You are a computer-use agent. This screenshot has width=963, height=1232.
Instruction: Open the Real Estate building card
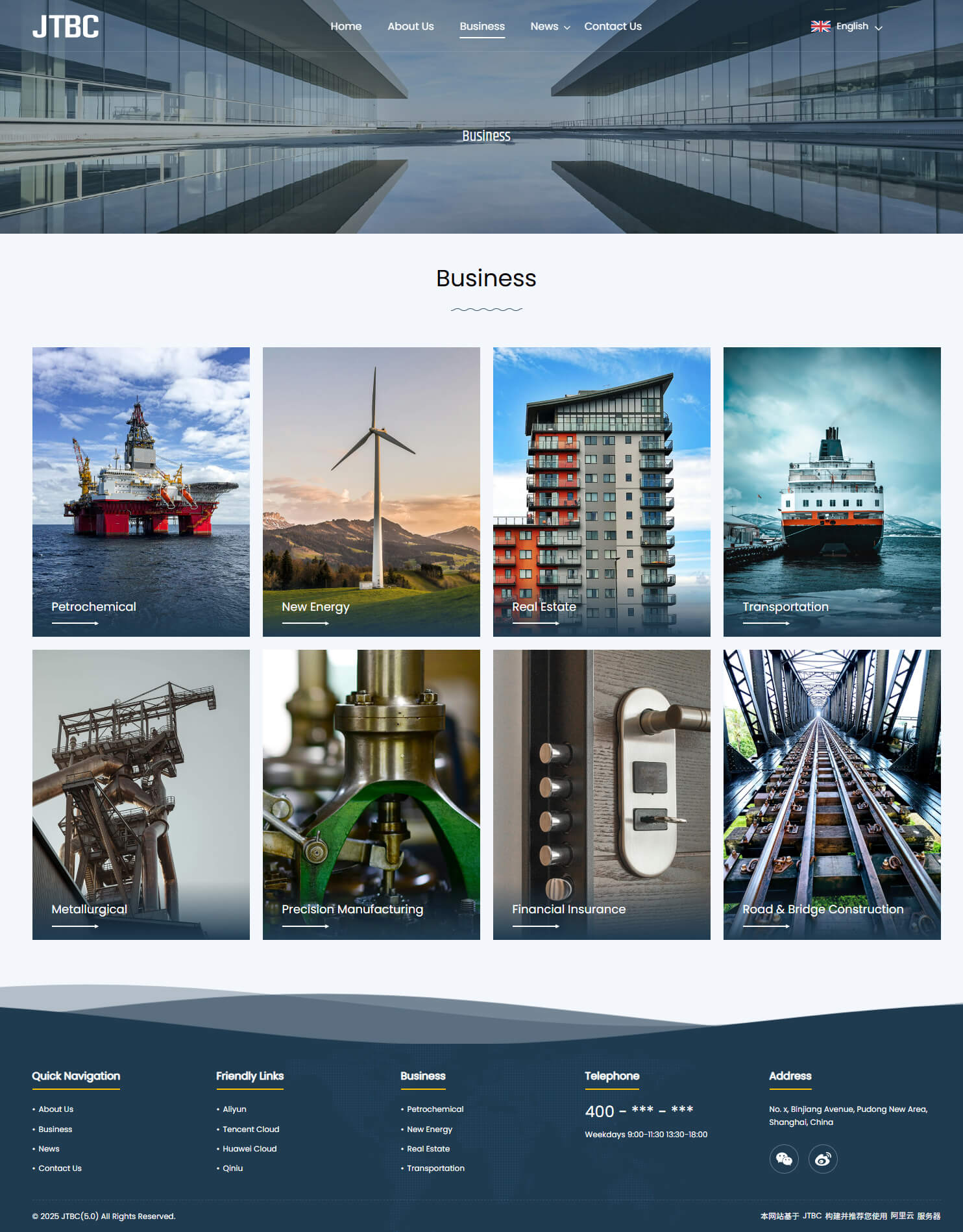[602, 492]
